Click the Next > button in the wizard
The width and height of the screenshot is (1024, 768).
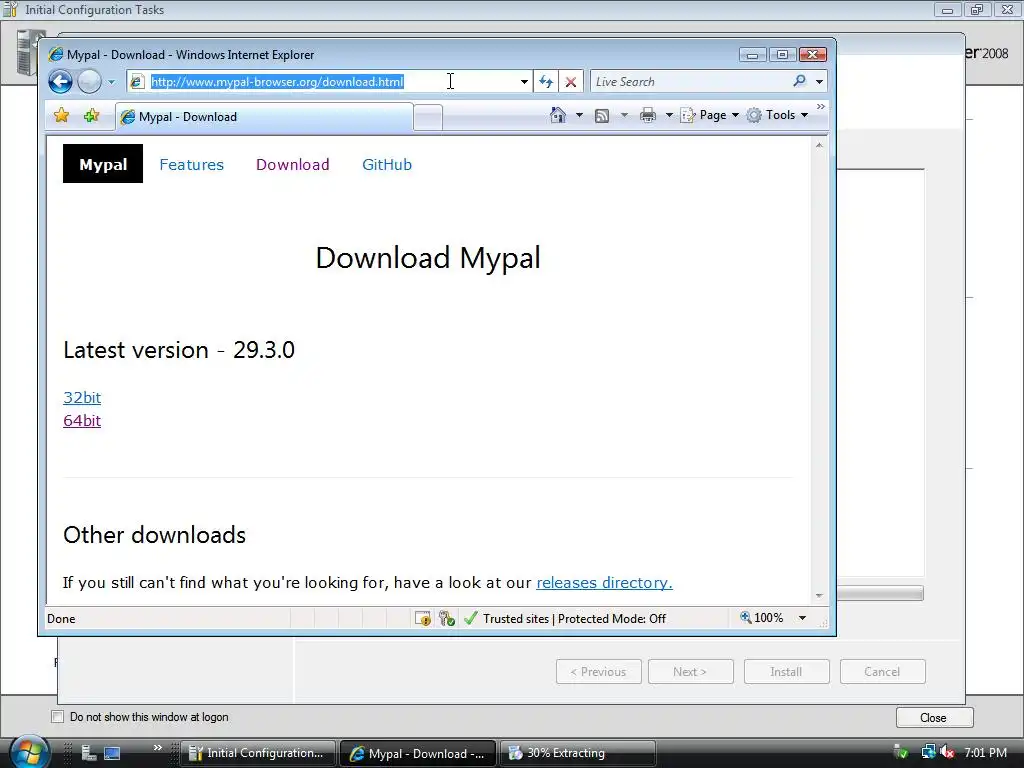690,671
